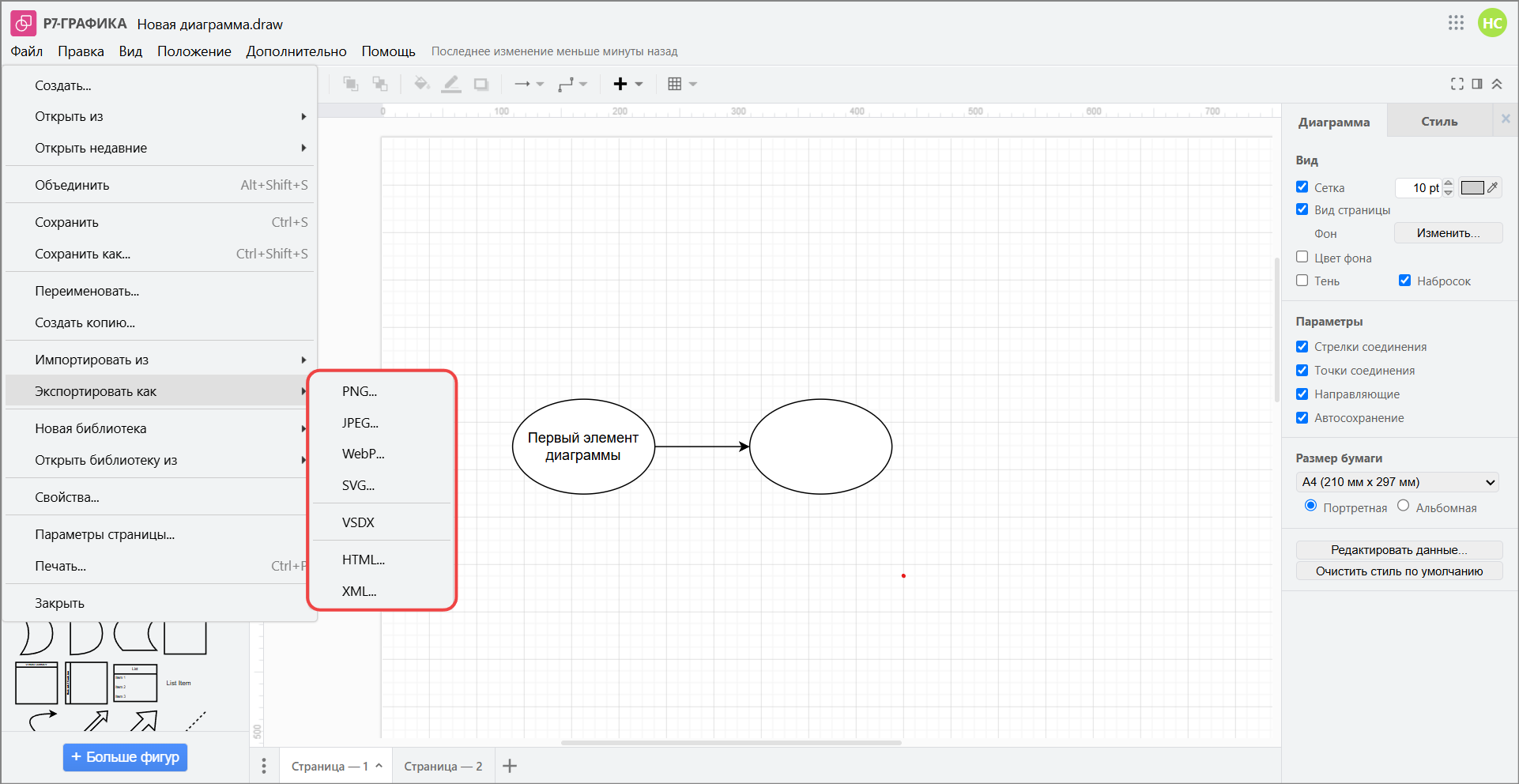The width and height of the screenshot is (1519, 784).
Task: Toggle the Автосохранение checkbox
Action: [x=1302, y=417]
